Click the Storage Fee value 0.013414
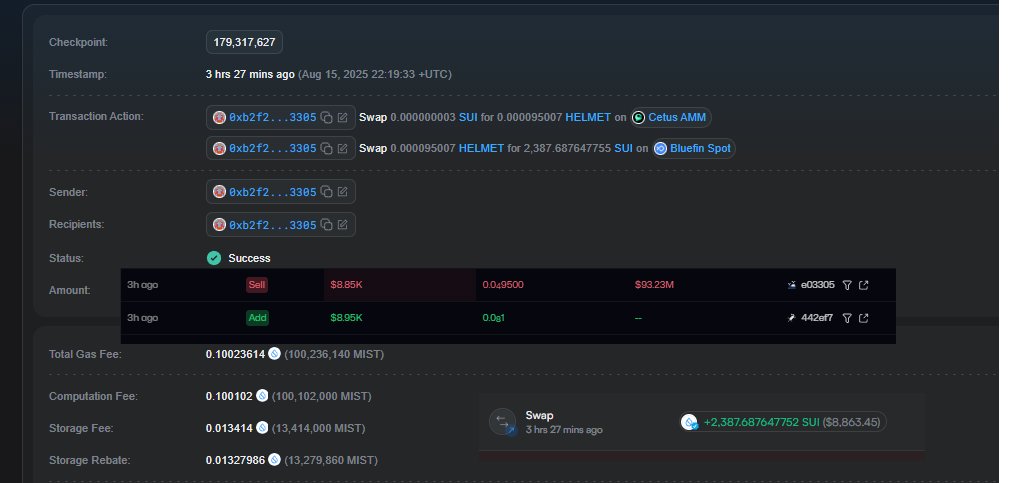 click(229, 429)
